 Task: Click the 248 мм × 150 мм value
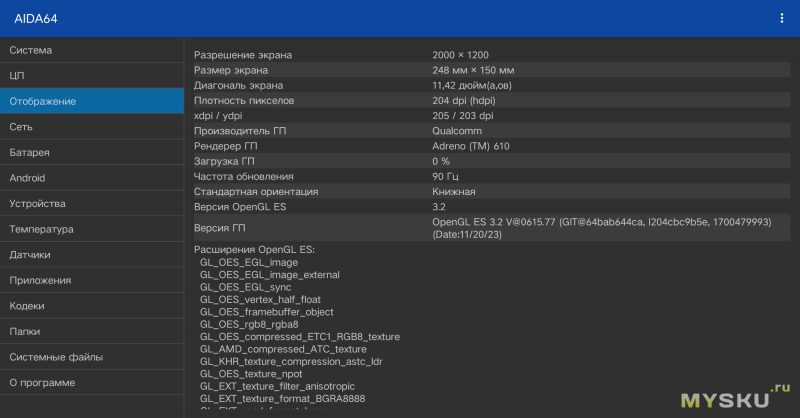point(473,70)
